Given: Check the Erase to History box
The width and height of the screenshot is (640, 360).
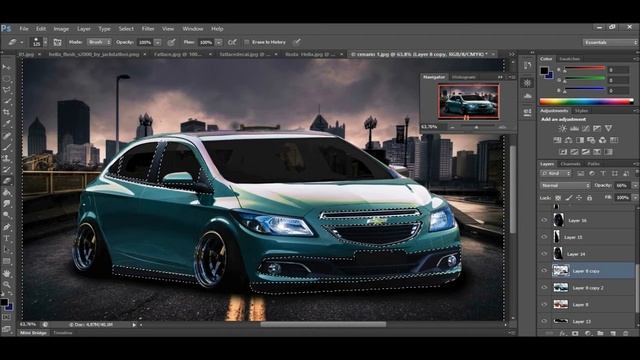Looking at the screenshot, I should pos(247,42).
